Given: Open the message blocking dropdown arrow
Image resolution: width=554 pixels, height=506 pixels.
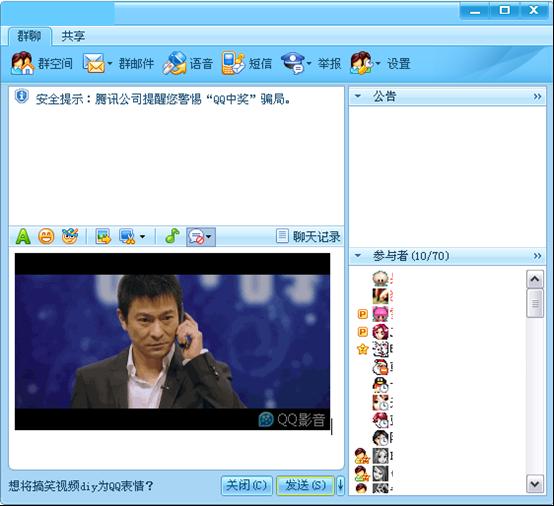Looking at the screenshot, I should 209,237.
